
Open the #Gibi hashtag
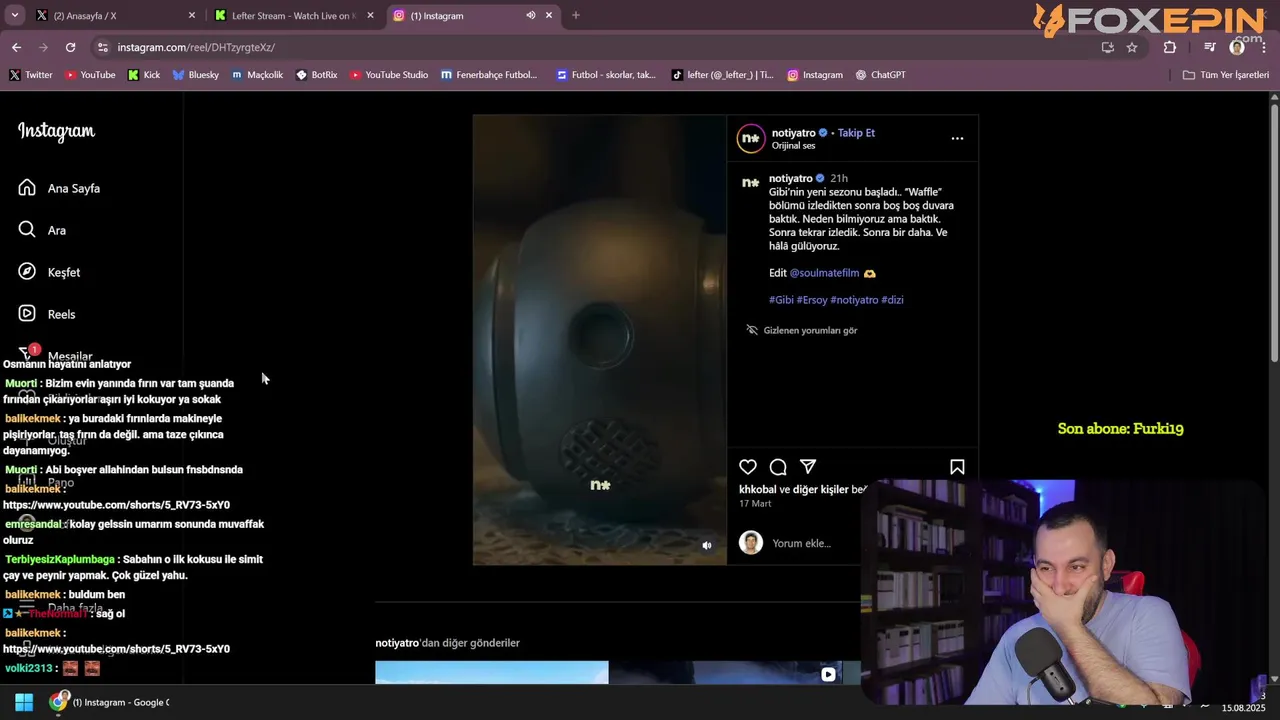pyautogui.click(x=781, y=300)
